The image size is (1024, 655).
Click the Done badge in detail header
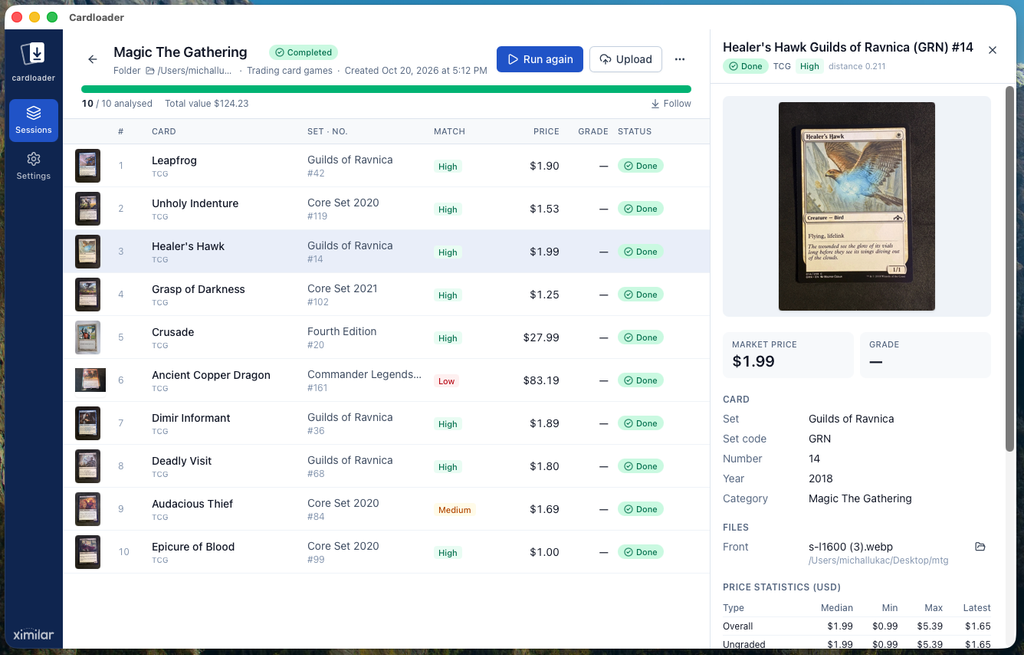pos(745,66)
